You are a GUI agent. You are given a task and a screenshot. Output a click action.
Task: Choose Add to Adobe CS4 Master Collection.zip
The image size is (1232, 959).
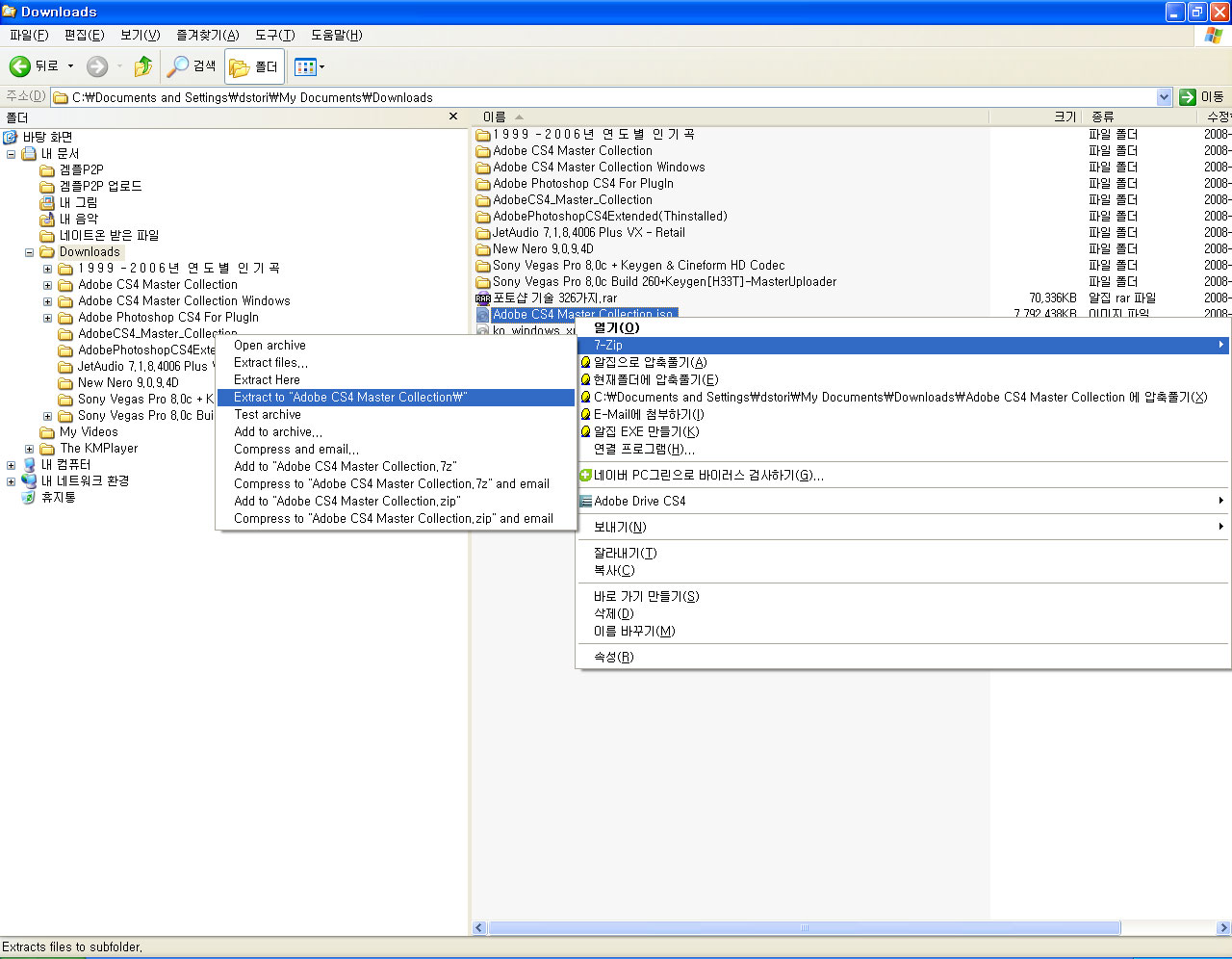click(396, 501)
